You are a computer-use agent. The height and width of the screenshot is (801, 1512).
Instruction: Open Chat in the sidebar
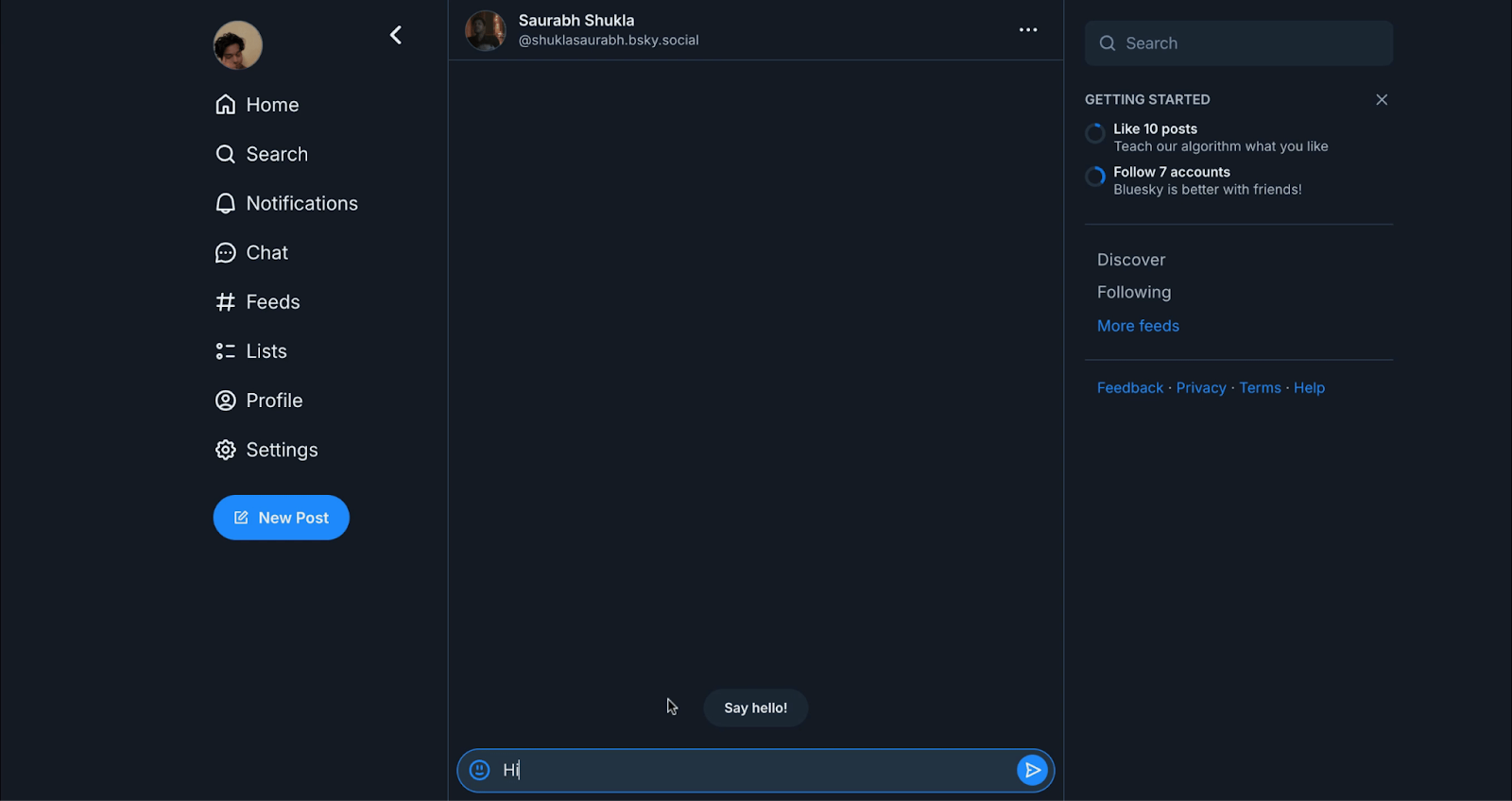pos(267,252)
